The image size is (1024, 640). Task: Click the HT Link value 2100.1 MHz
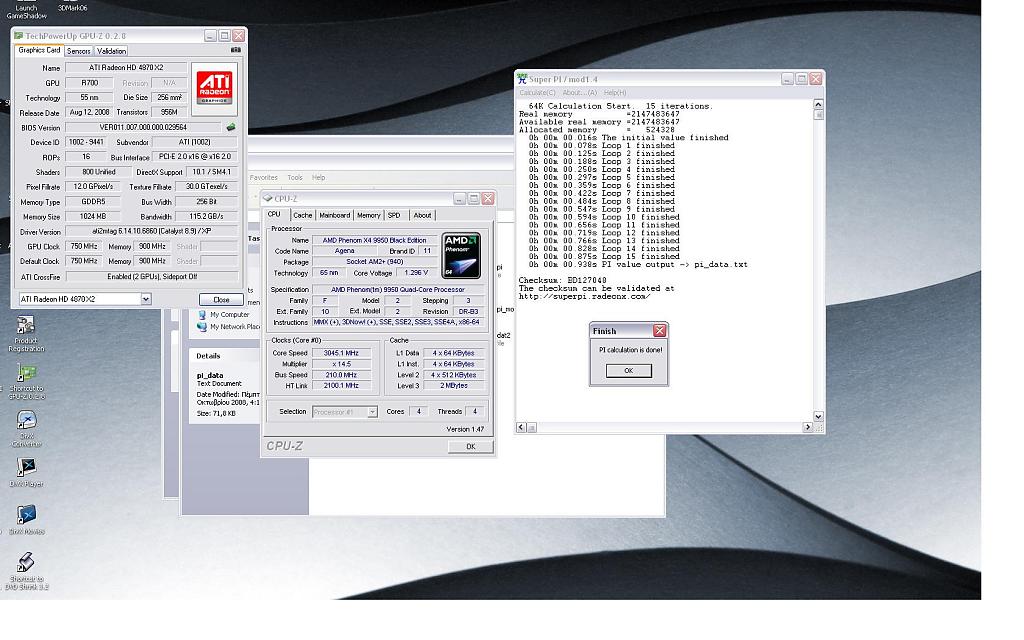pos(342,385)
